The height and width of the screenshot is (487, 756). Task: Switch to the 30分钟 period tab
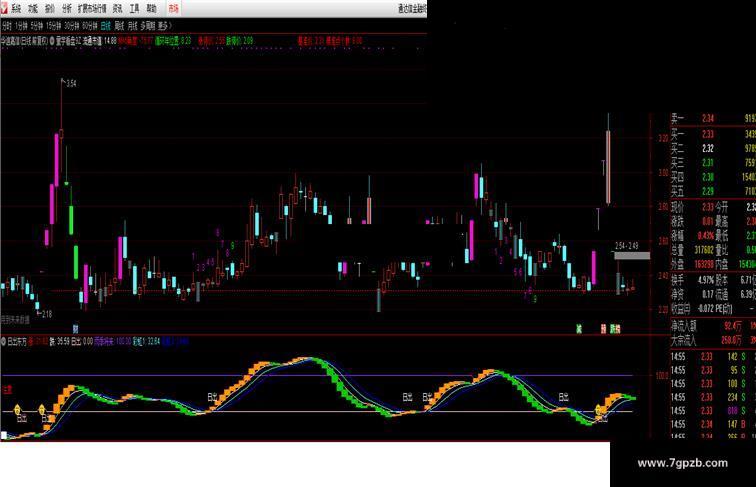coord(72,26)
